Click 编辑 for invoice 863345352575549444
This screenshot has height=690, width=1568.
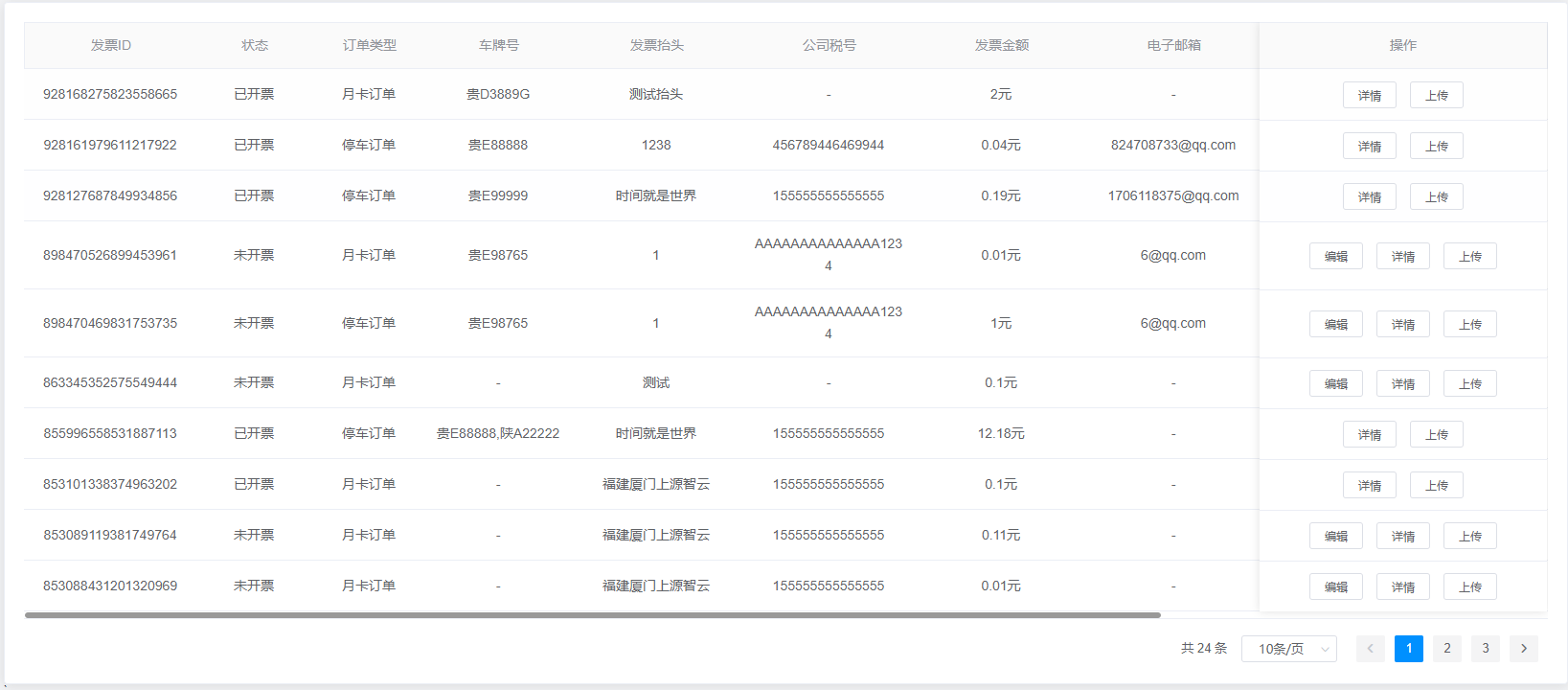[x=1335, y=383]
